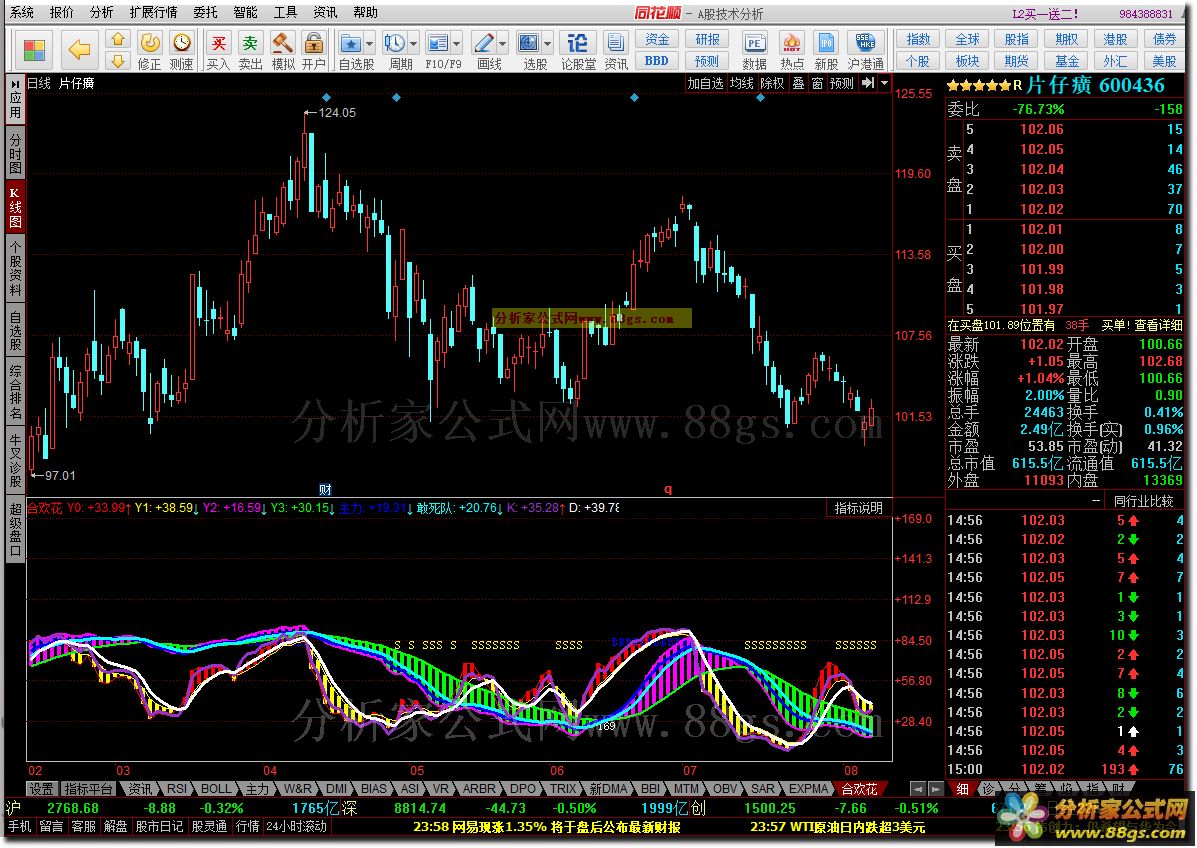Select the BOLL indicator tab
This screenshot has height=848, width=1197.
click(x=216, y=788)
